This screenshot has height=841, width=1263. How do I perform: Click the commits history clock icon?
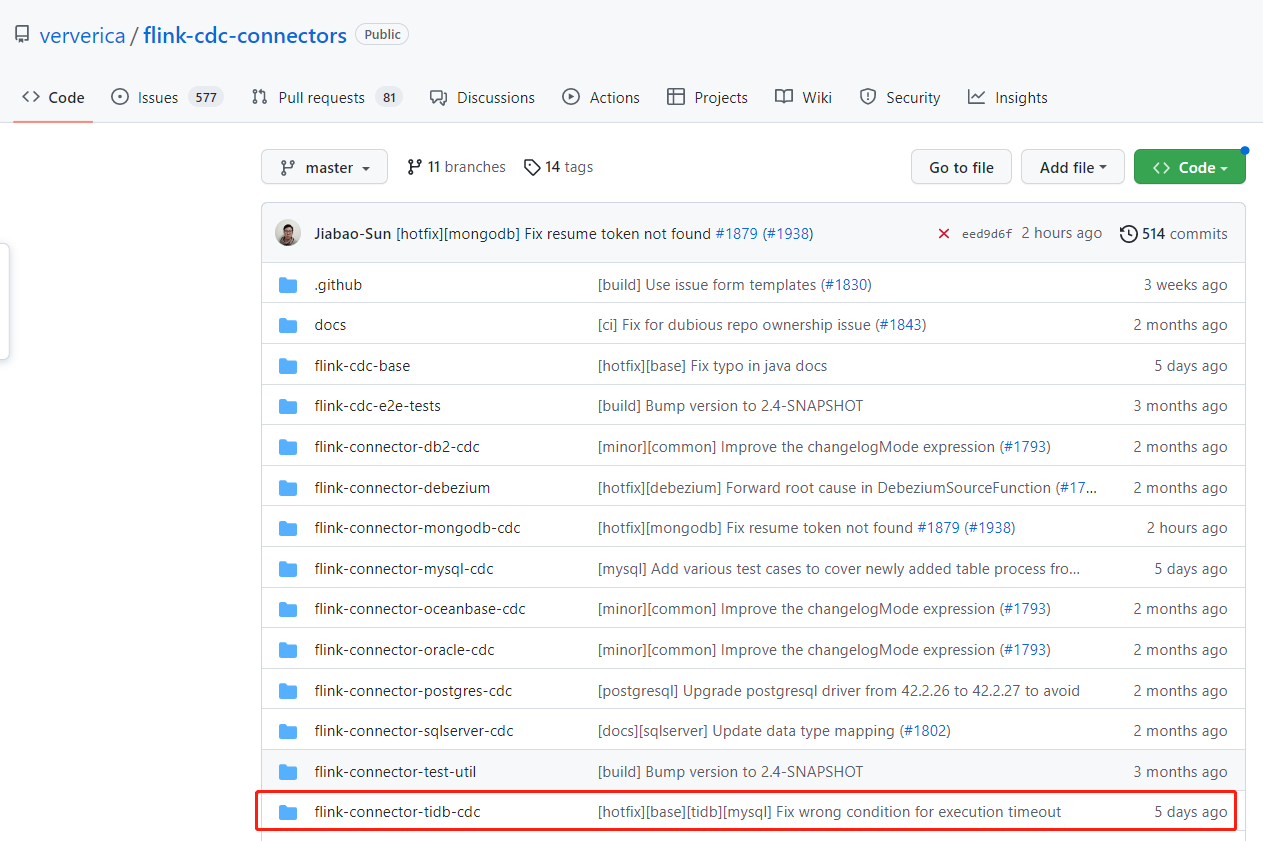(1128, 234)
